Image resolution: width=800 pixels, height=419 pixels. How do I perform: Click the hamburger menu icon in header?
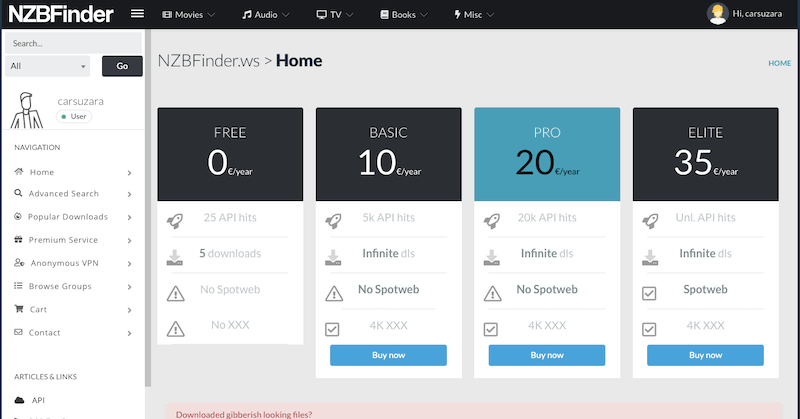pyautogui.click(x=138, y=14)
